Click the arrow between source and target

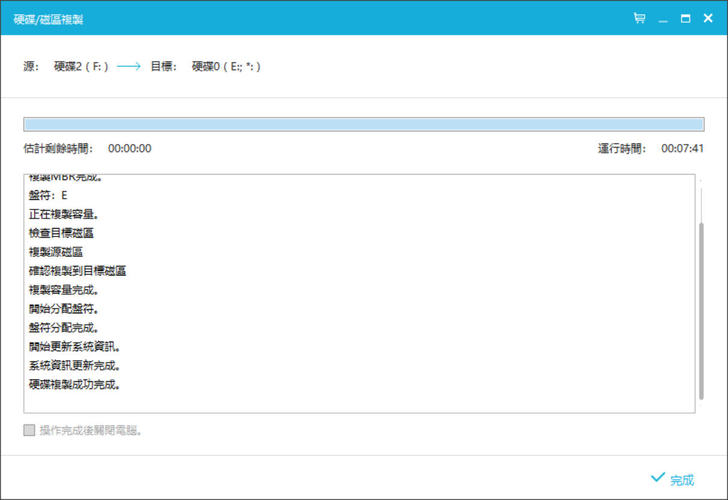click(130, 67)
